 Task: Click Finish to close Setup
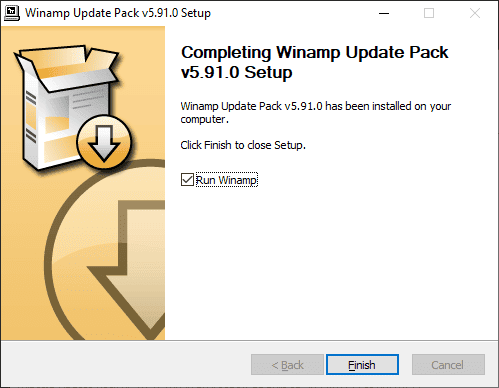click(x=362, y=365)
